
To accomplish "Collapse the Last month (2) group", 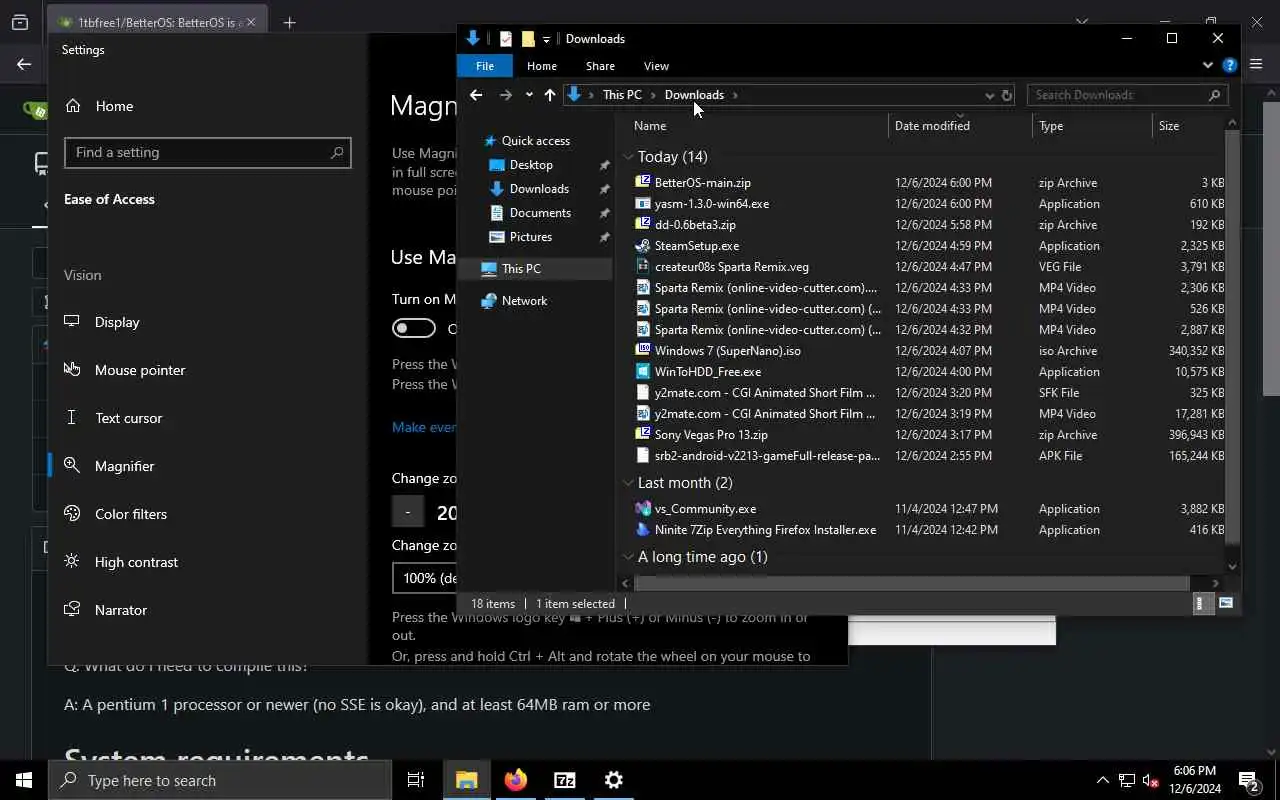I will 628,483.
